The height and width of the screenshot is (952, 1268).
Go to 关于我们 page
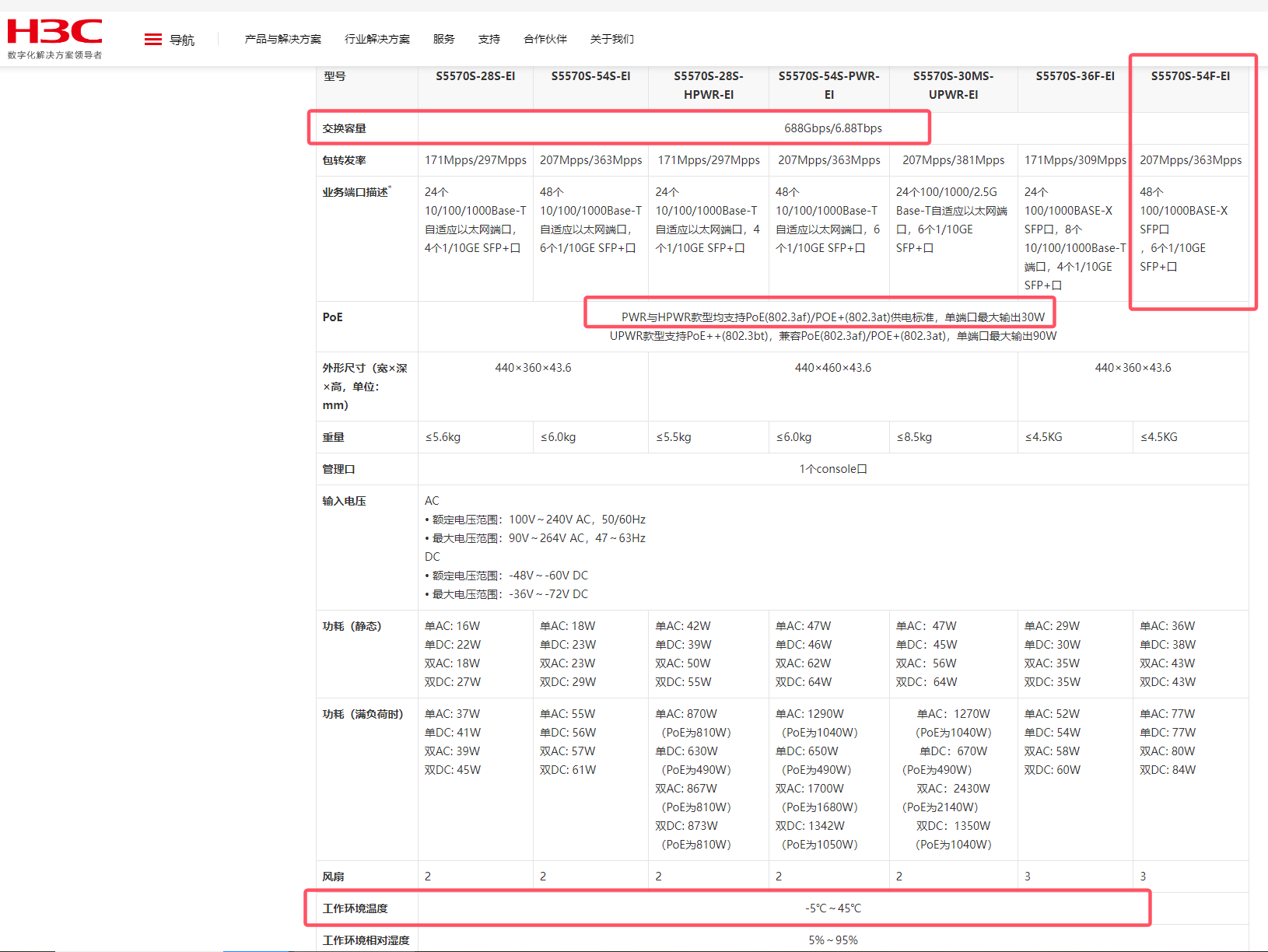pos(611,39)
